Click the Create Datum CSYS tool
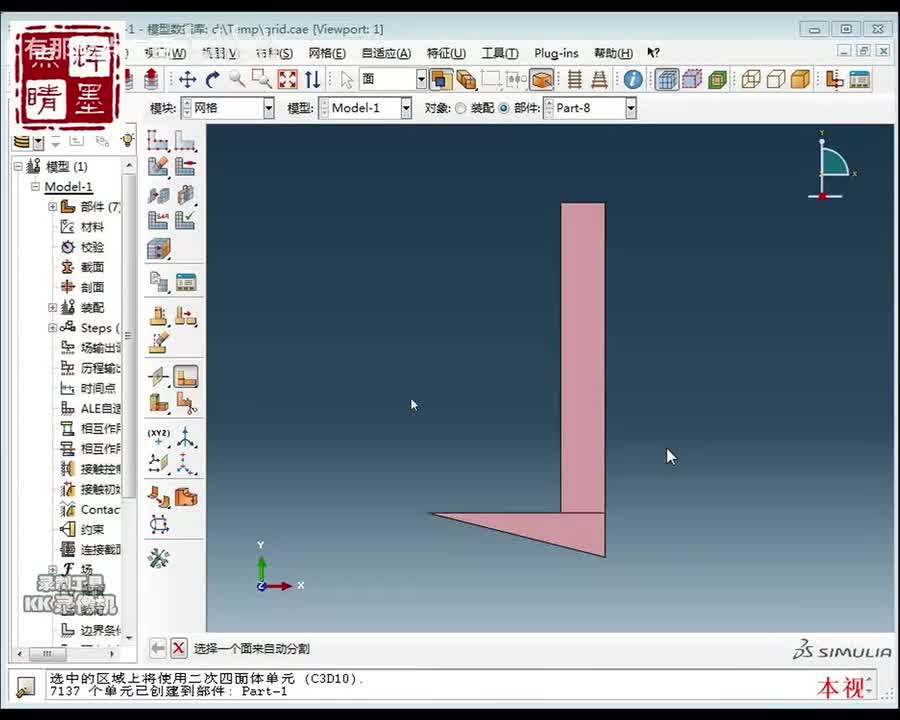Screen dimensions: 900x720 185,464
